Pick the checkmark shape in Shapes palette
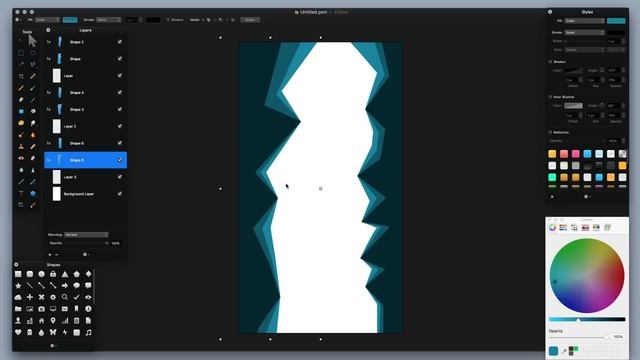 coord(76,298)
